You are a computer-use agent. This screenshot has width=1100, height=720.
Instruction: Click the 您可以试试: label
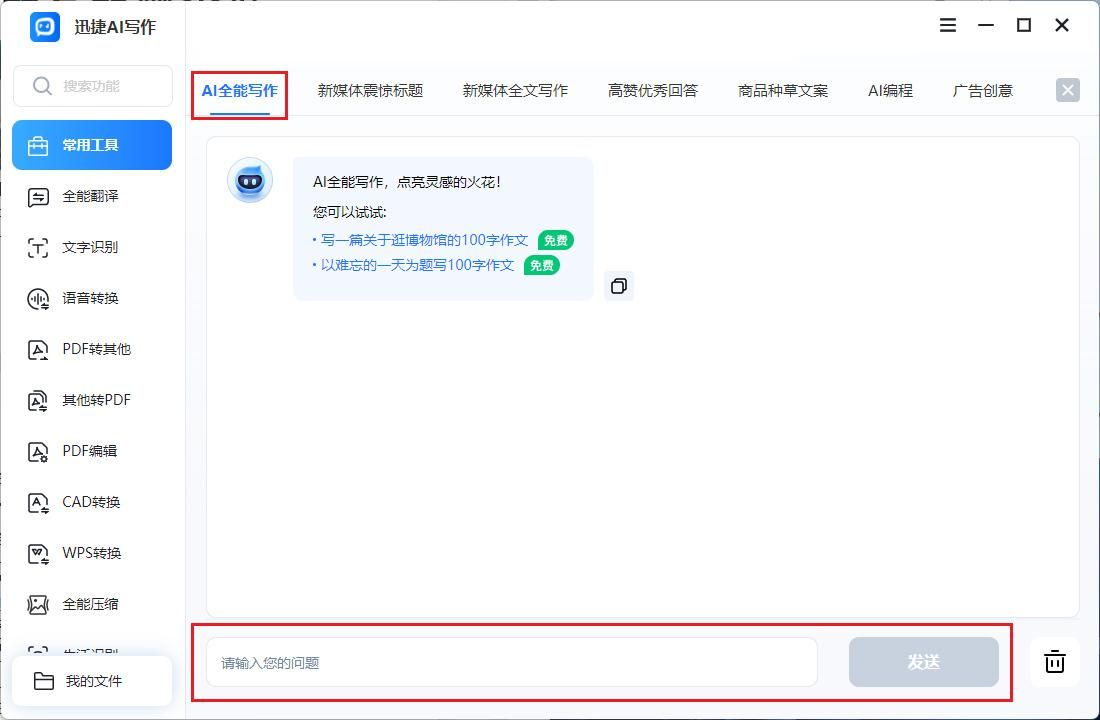click(x=349, y=212)
